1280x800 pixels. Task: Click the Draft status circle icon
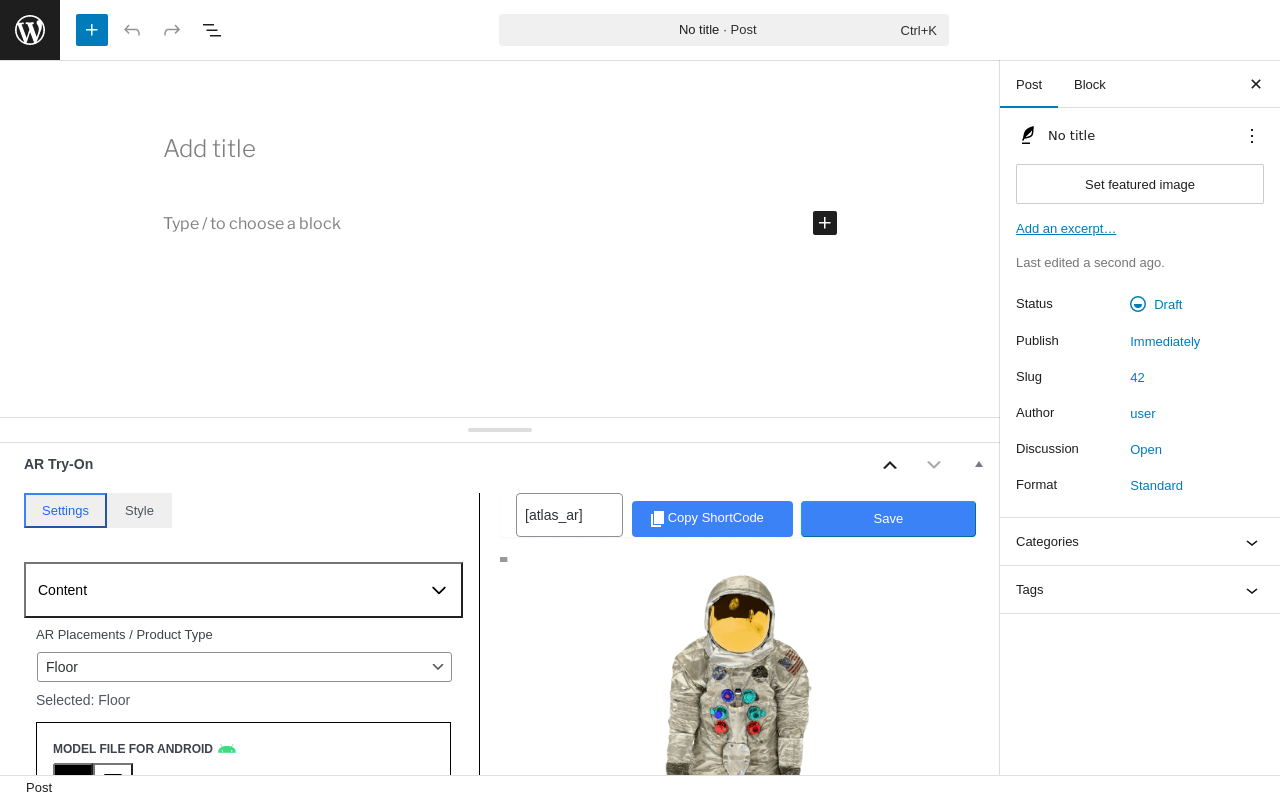(1138, 304)
